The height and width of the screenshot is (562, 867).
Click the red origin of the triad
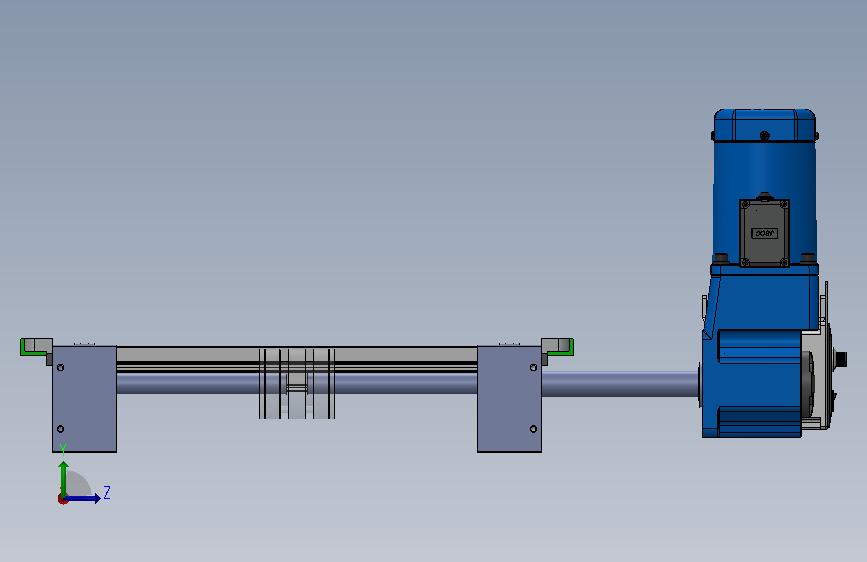[62, 499]
